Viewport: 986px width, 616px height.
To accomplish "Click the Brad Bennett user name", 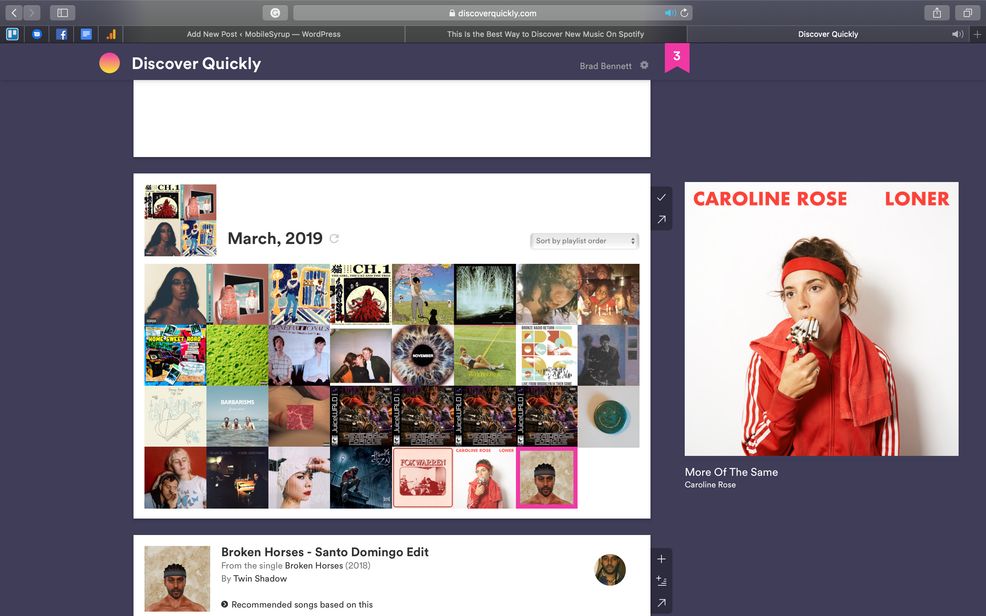I will tap(606, 65).
